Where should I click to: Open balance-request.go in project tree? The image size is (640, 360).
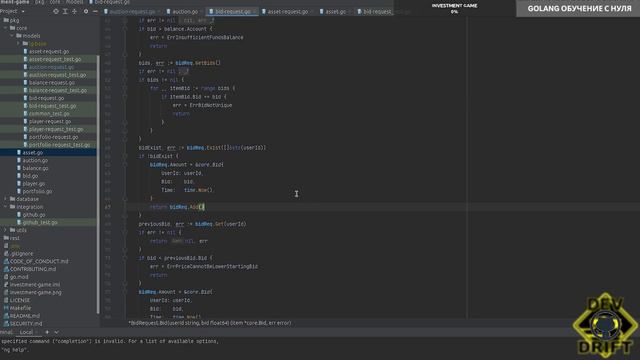(x=51, y=82)
